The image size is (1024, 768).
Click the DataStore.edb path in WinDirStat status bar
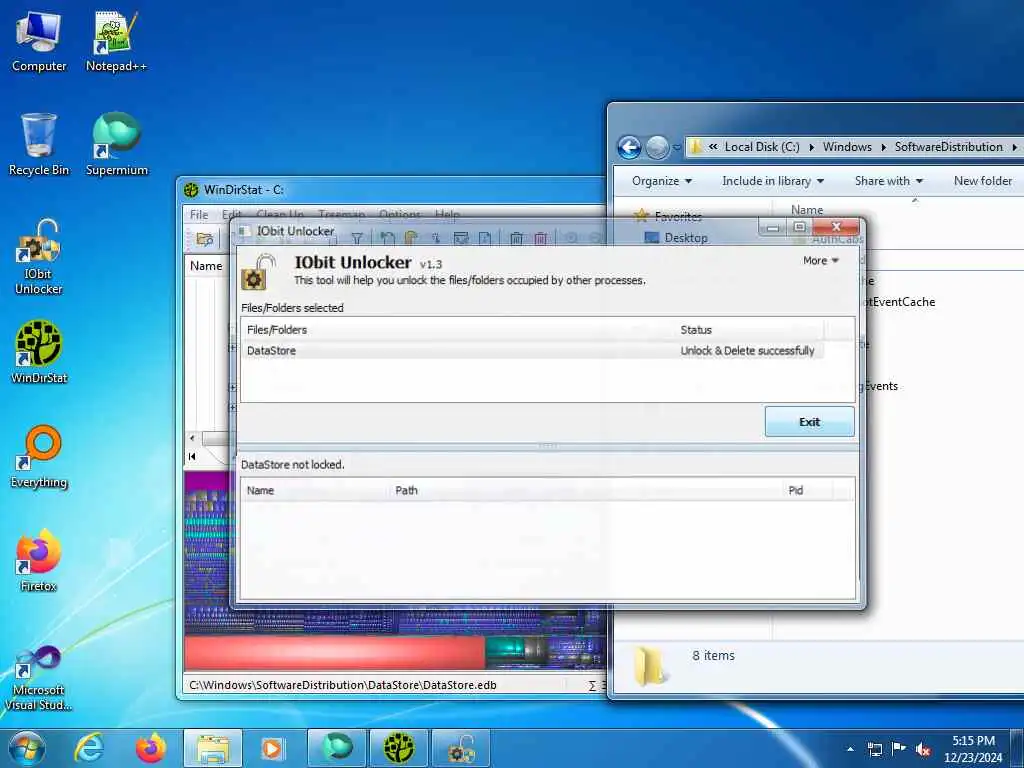click(x=343, y=685)
